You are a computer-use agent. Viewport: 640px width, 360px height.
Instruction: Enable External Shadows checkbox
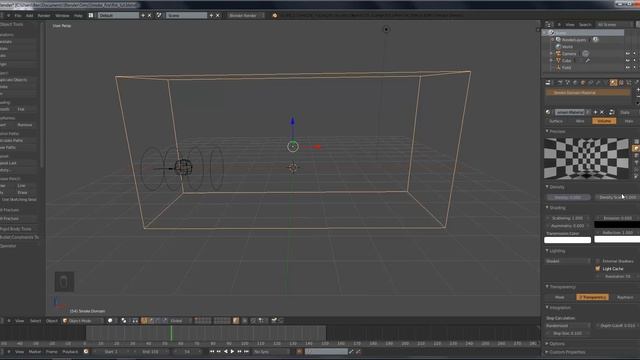point(598,261)
